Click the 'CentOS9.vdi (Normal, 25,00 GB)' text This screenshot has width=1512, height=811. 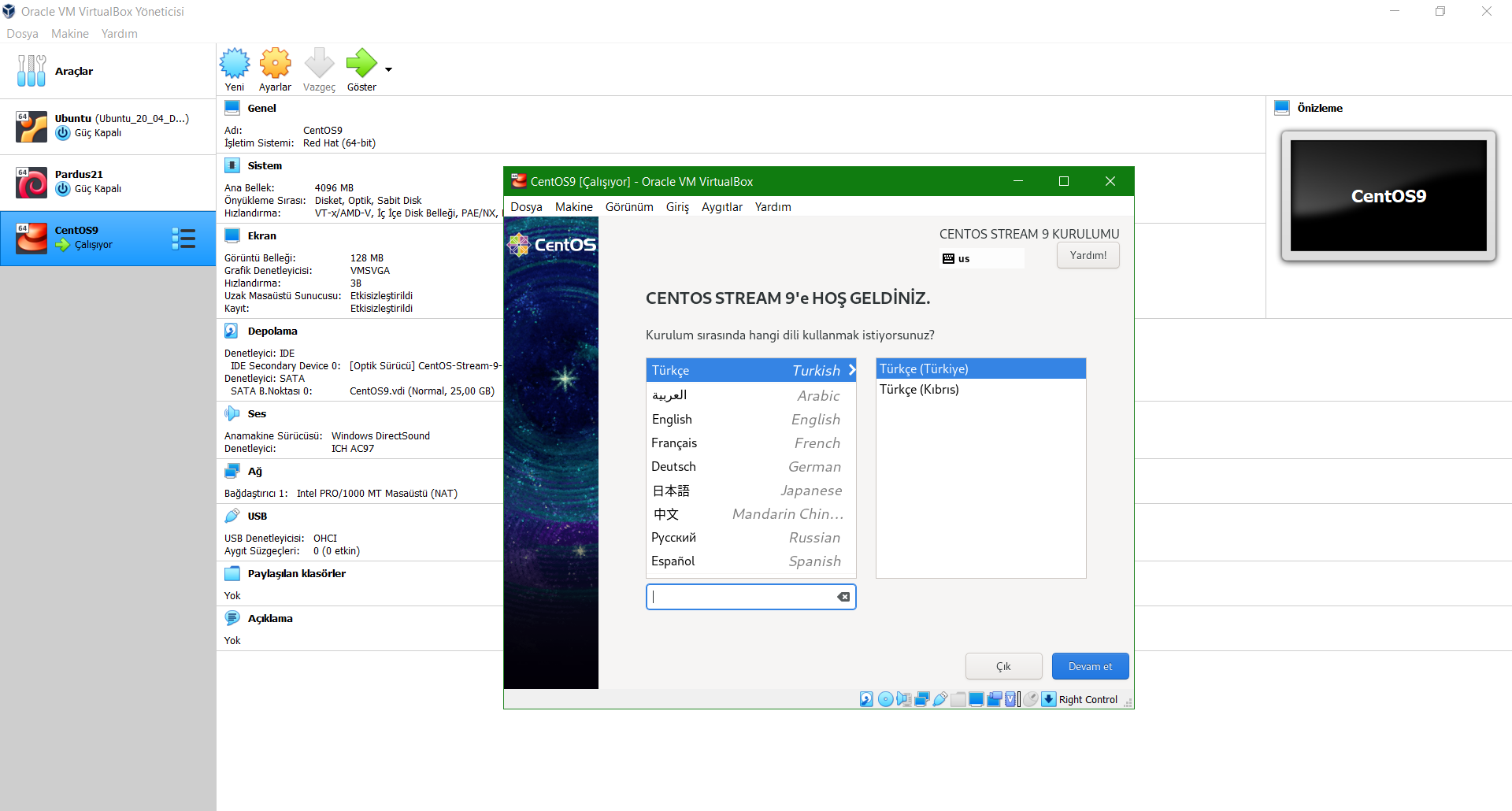click(422, 391)
